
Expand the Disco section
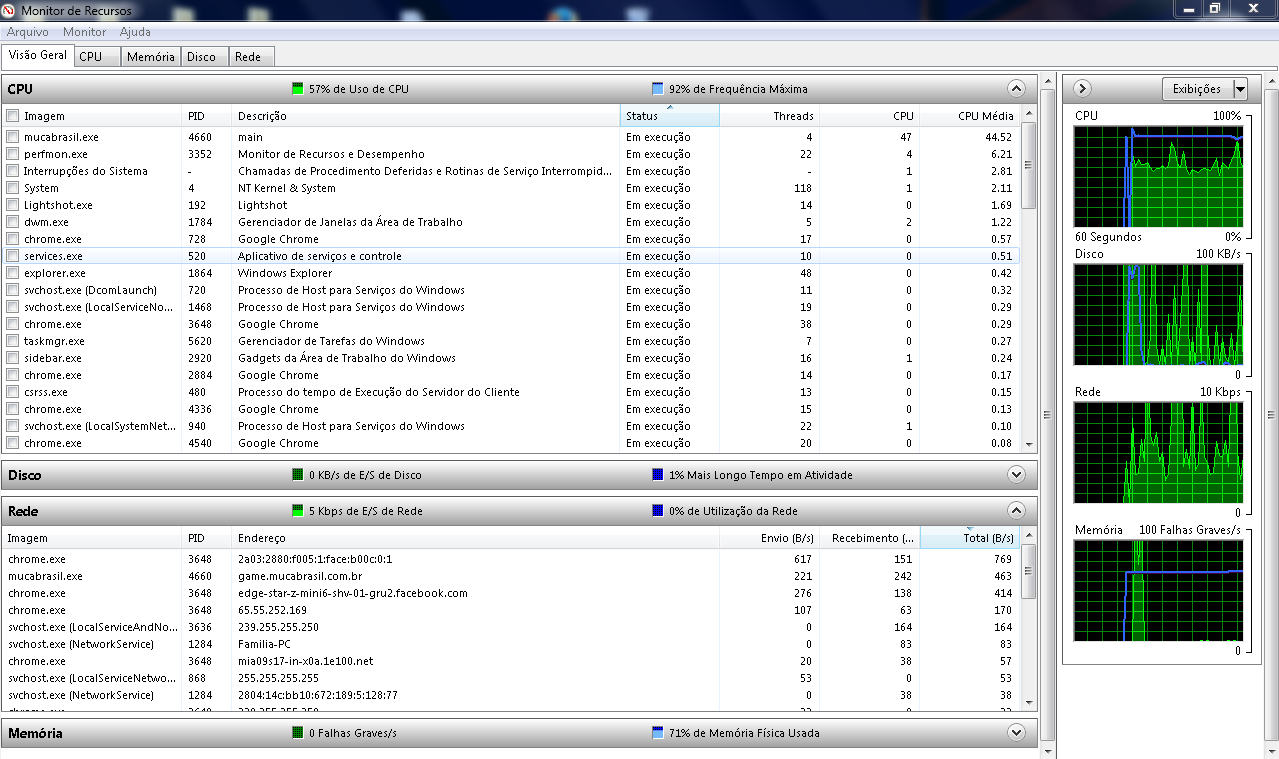click(x=1016, y=475)
